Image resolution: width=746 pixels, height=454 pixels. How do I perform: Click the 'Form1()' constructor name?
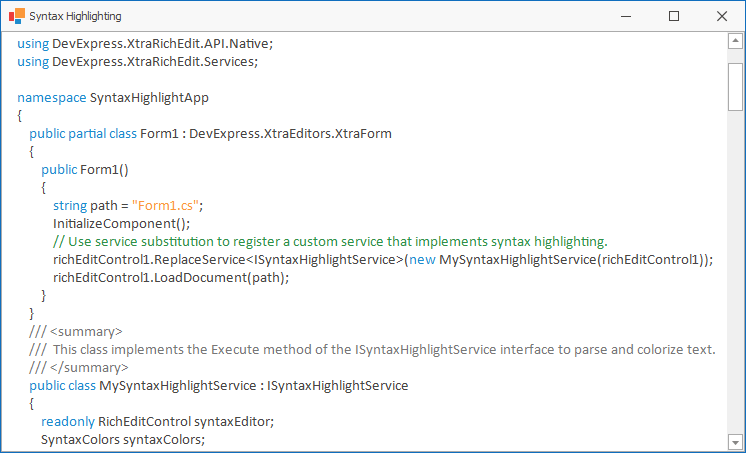coord(104,170)
